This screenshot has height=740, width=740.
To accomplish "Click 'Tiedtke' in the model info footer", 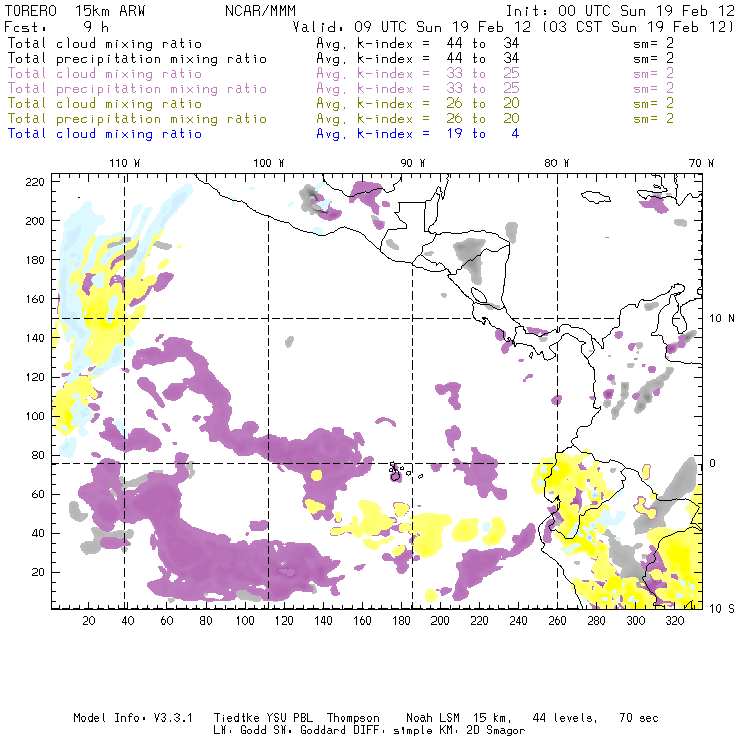I will pyautogui.click(x=236, y=718).
